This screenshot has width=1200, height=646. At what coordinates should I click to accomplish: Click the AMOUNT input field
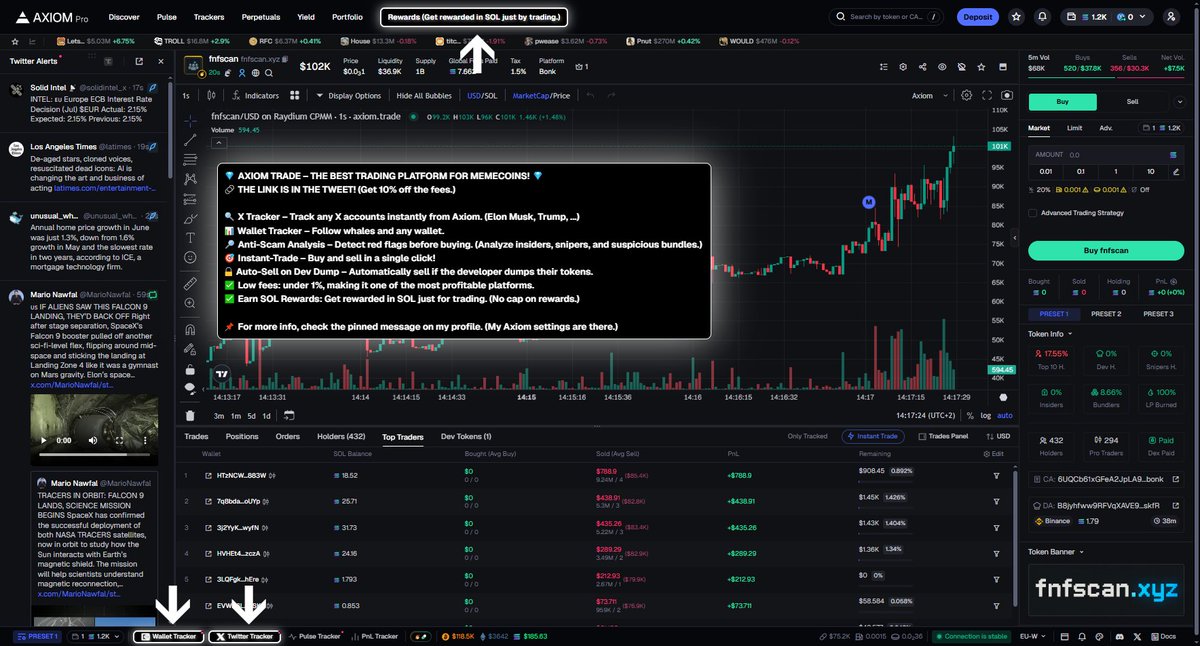point(1106,155)
